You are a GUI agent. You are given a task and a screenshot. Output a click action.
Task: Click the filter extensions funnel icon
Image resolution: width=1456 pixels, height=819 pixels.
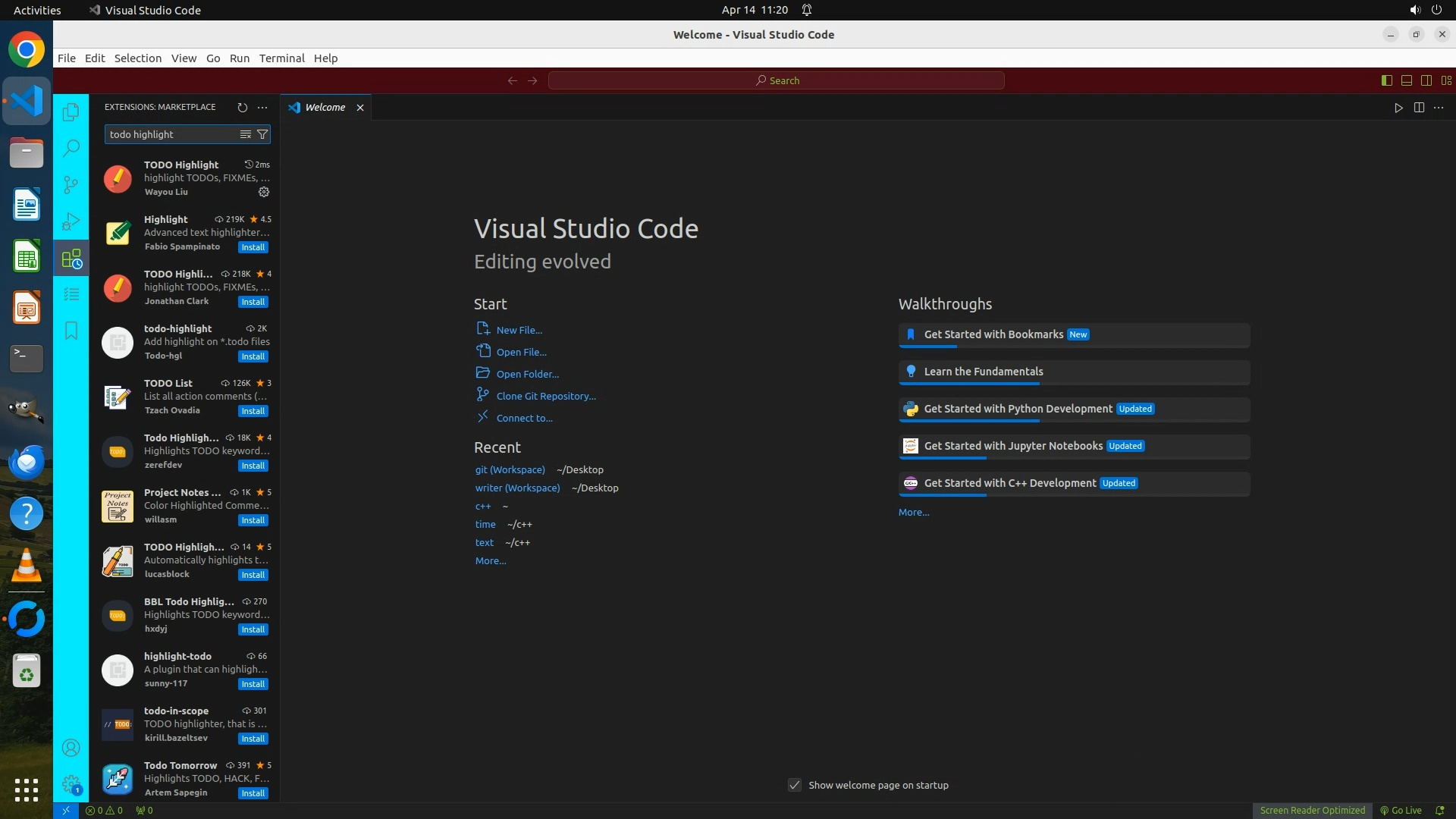coord(262,134)
